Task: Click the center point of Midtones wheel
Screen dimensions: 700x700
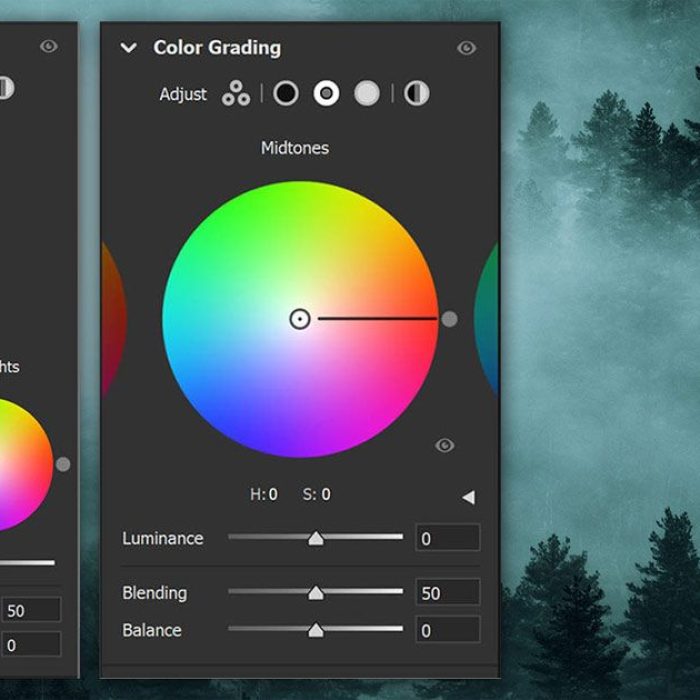Action: pos(299,319)
